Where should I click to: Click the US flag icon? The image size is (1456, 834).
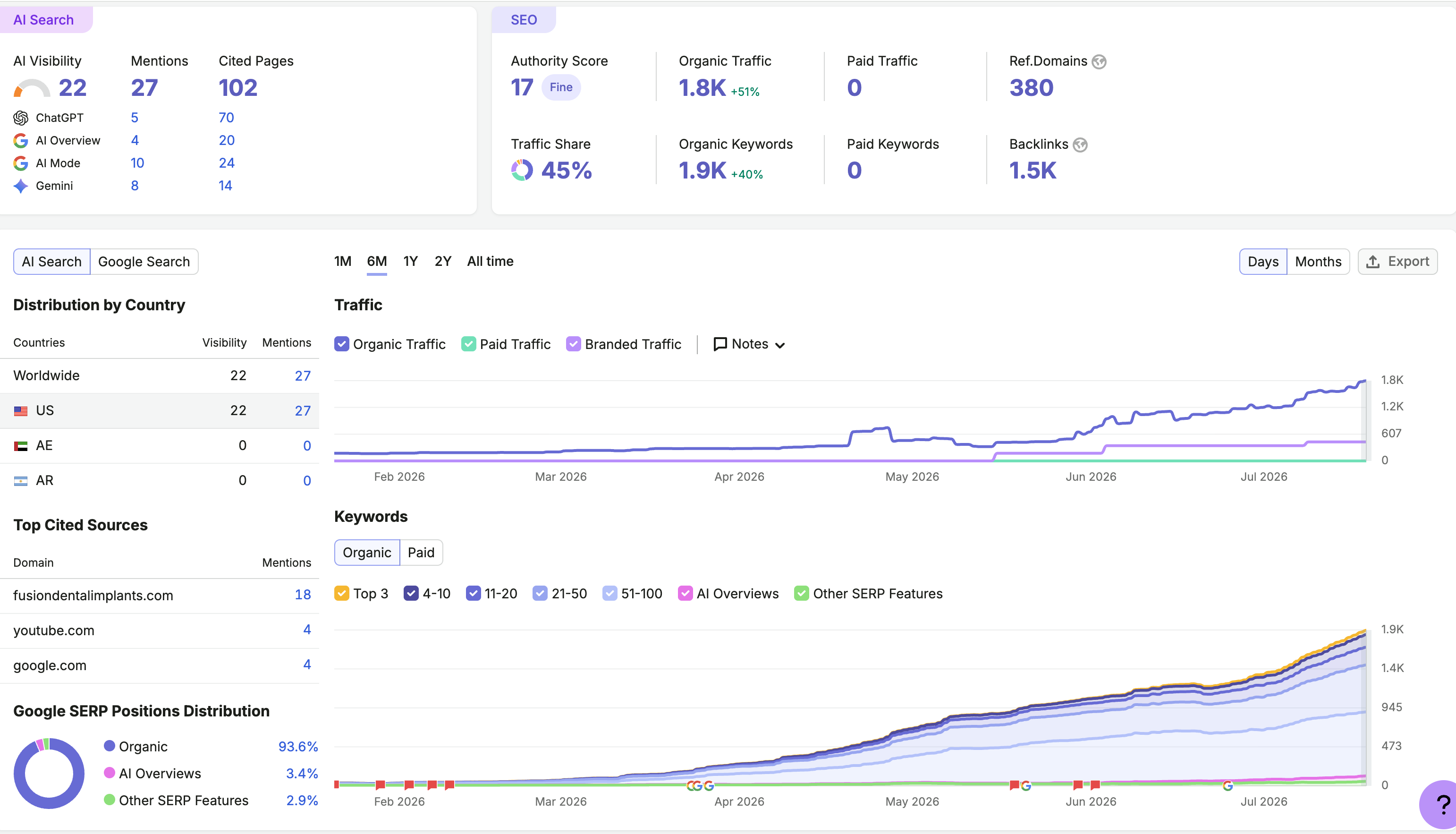[x=21, y=411]
